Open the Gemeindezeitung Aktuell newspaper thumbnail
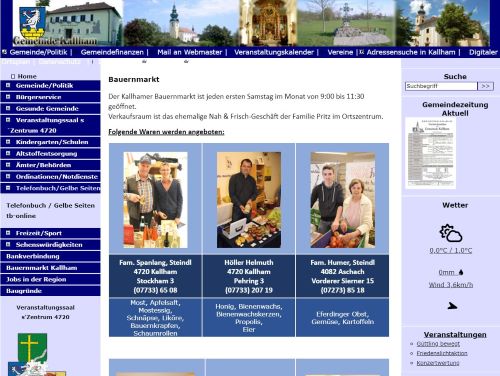This screenshot has width=500, height=376. 430,153
